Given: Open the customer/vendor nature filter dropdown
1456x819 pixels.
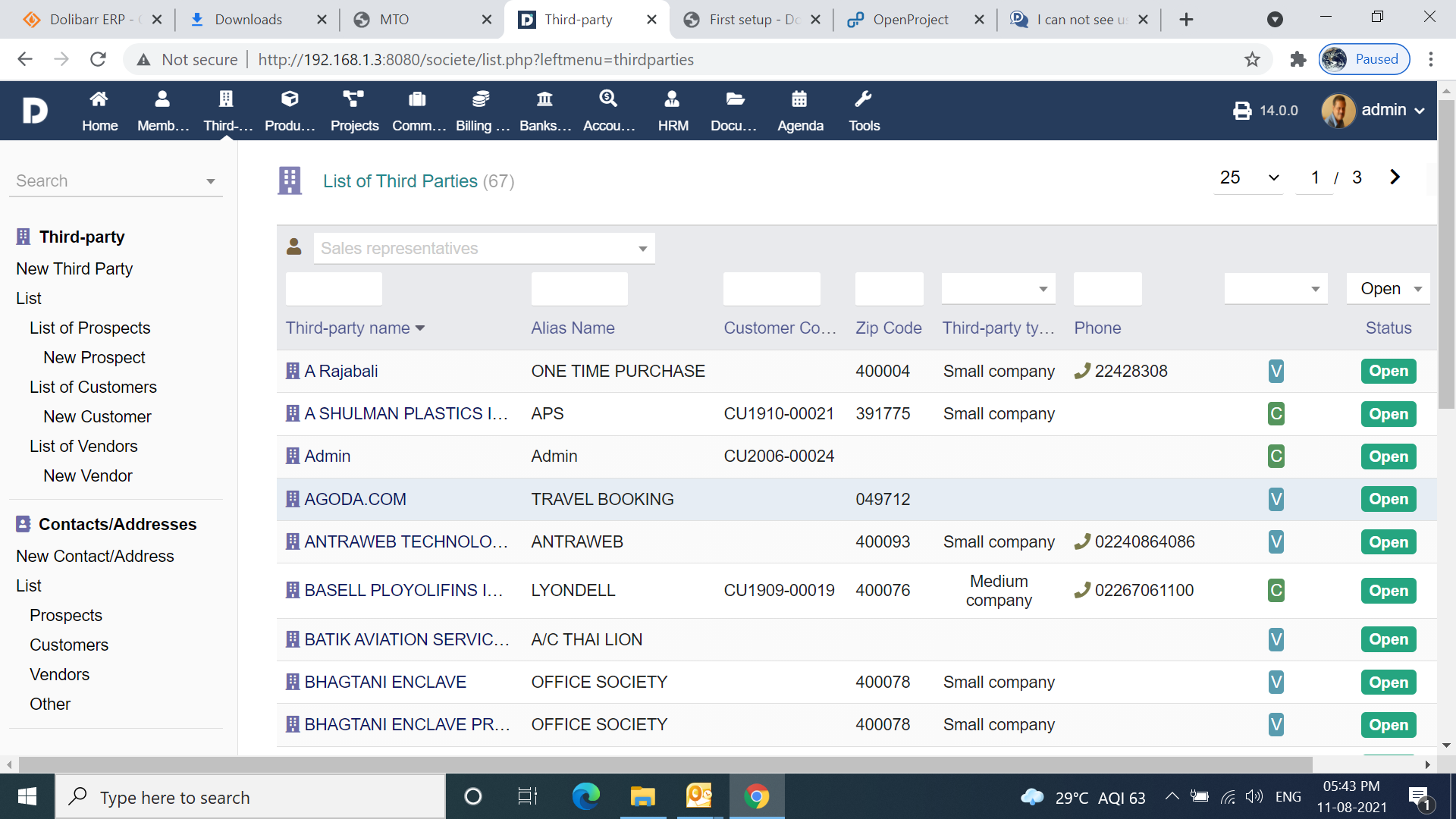Looking at the screenshot, I should [x=1276, y=289].
